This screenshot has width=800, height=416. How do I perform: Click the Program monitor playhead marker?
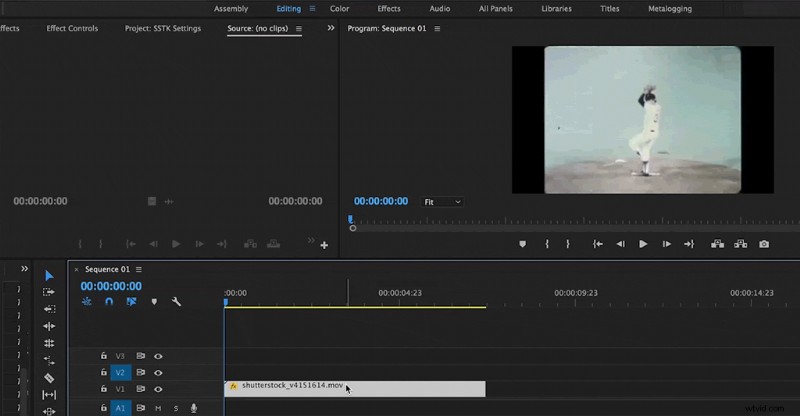click(x=351, y=219)
